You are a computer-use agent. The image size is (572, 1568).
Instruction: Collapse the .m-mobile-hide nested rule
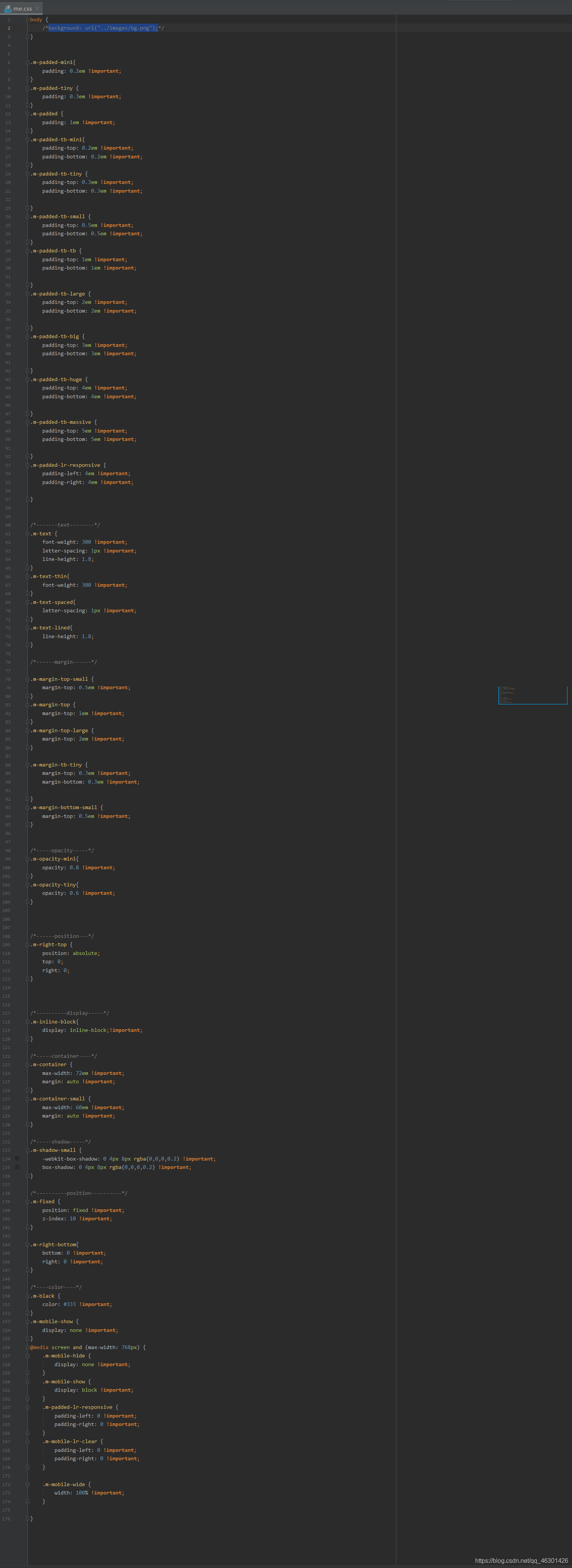(x=27, y=1356)
